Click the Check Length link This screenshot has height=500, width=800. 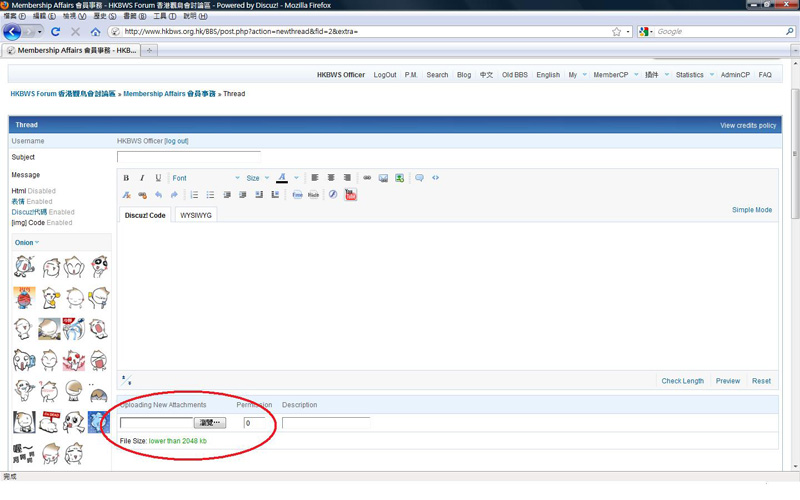[x=683, y=381]
